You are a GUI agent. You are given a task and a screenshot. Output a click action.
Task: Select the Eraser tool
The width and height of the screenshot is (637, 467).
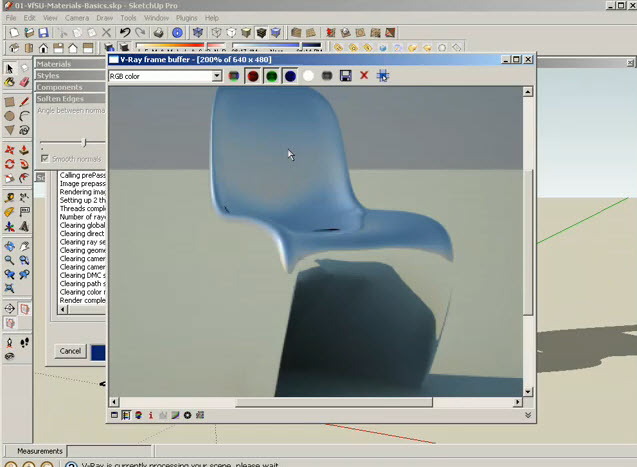(x=24, y=82)
